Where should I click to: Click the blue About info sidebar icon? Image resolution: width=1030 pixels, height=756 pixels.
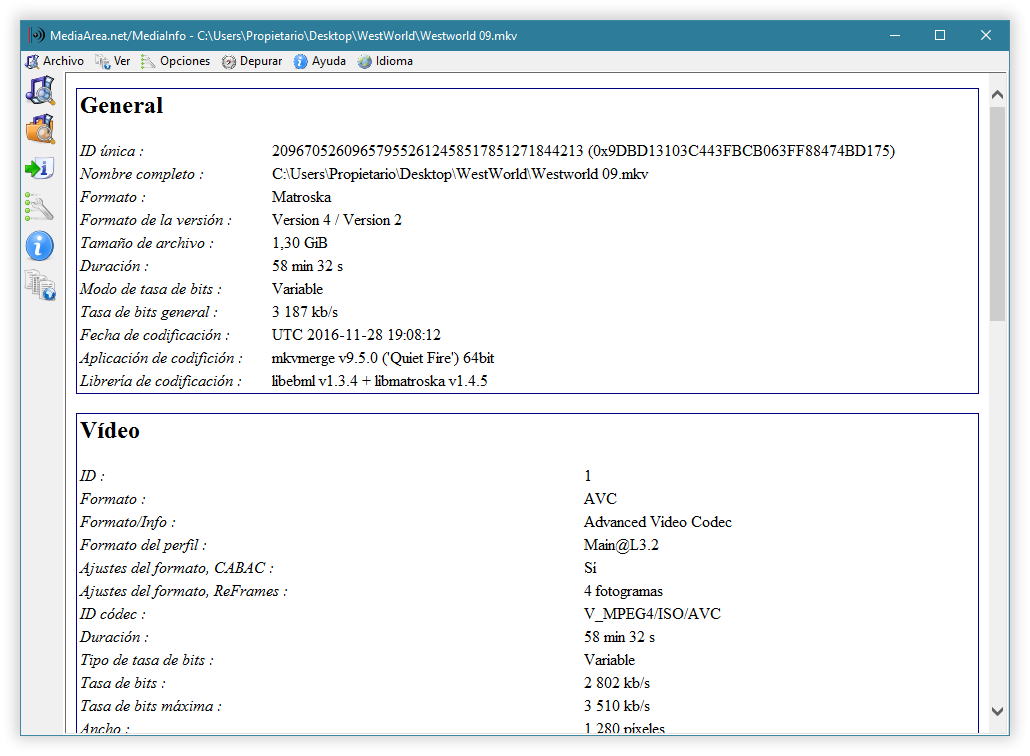[40, 246]
